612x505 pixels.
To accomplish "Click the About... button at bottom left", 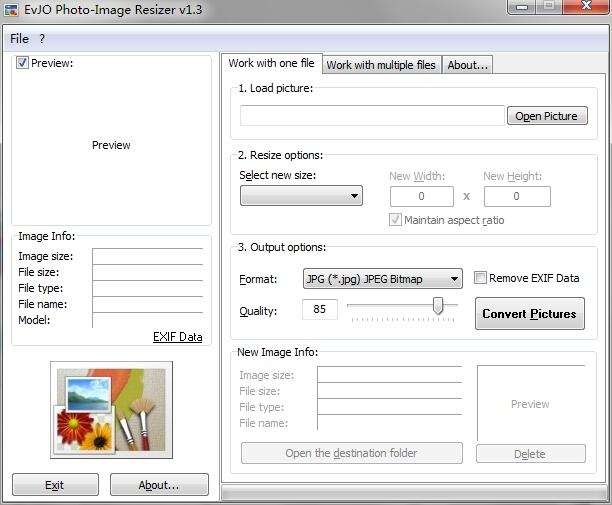I will click(159, 485).
